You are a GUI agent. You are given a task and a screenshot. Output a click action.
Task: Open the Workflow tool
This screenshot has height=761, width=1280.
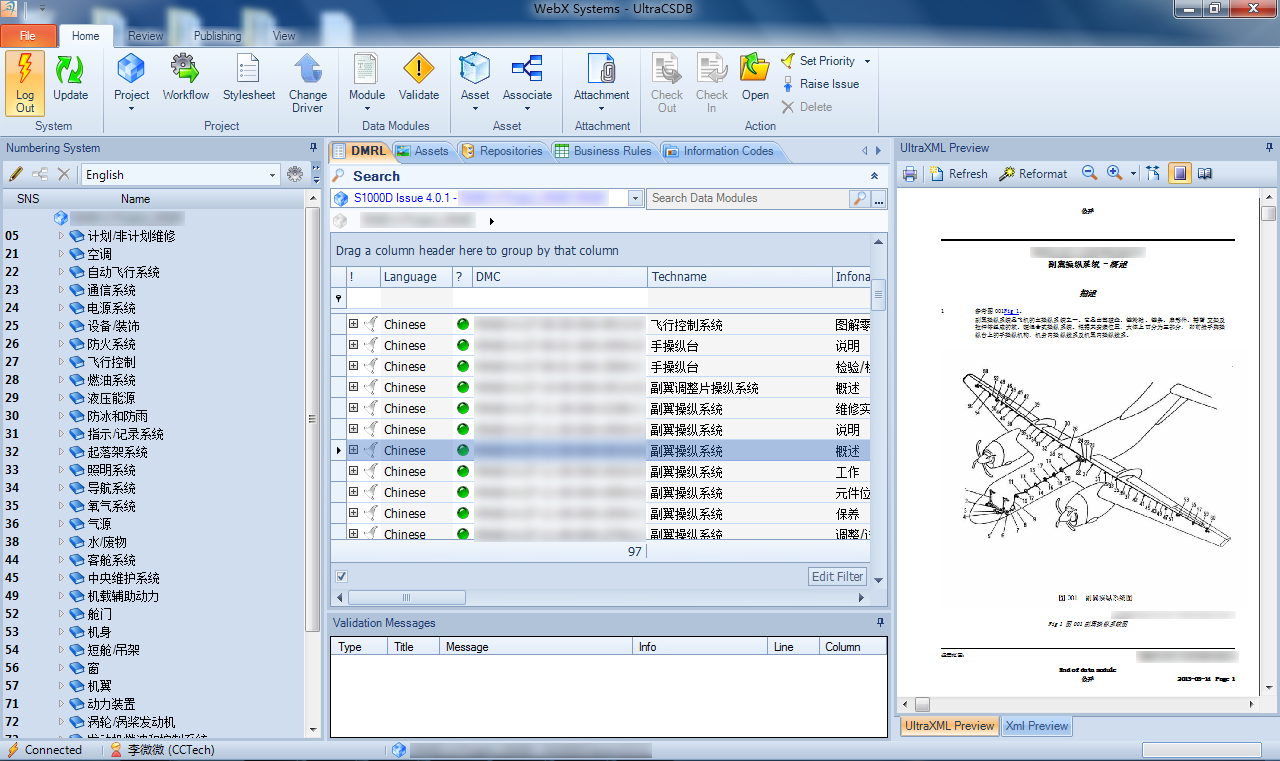(186, 78)
